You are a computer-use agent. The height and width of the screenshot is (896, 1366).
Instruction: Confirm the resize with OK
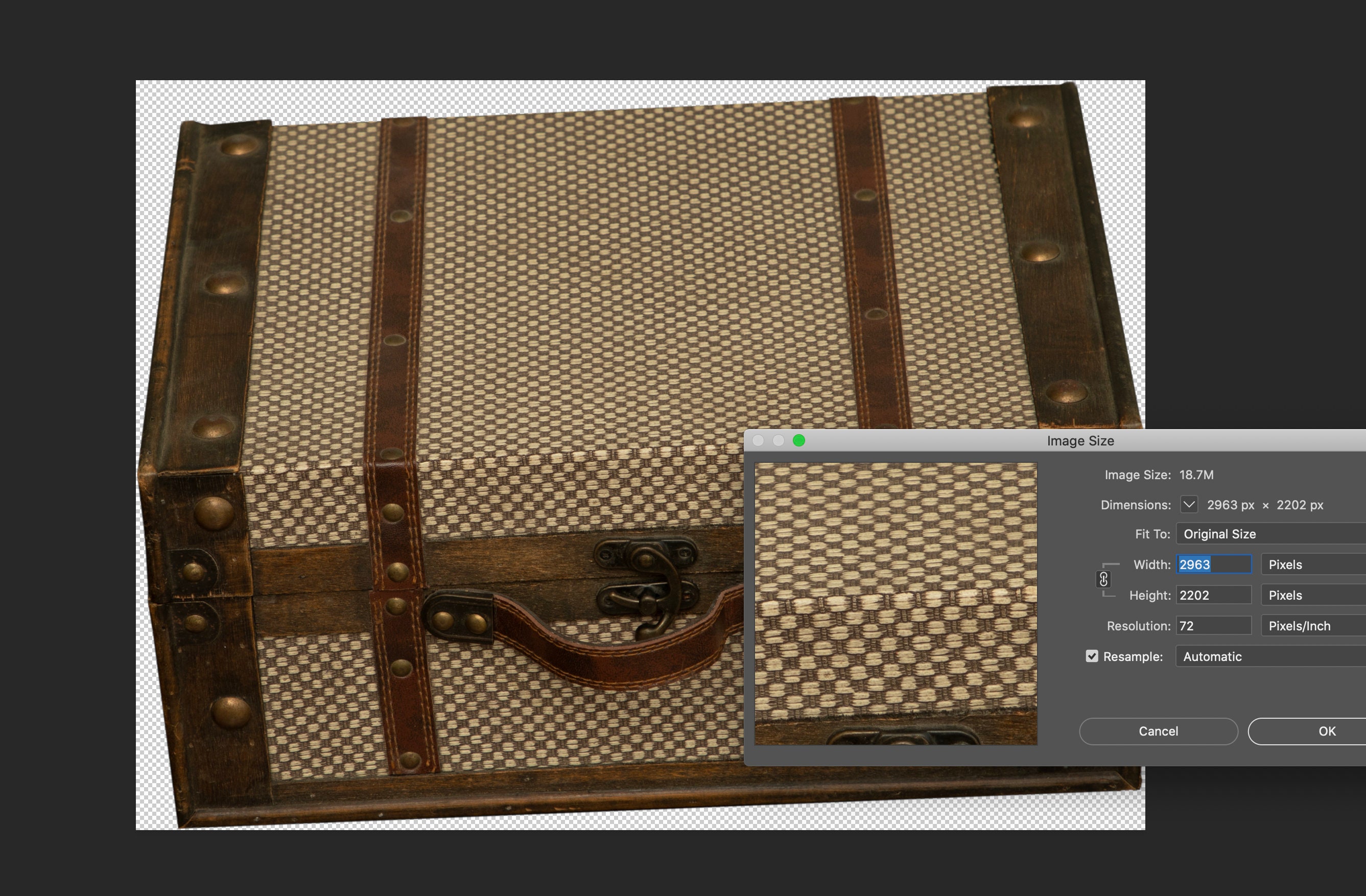[1326, 732]
